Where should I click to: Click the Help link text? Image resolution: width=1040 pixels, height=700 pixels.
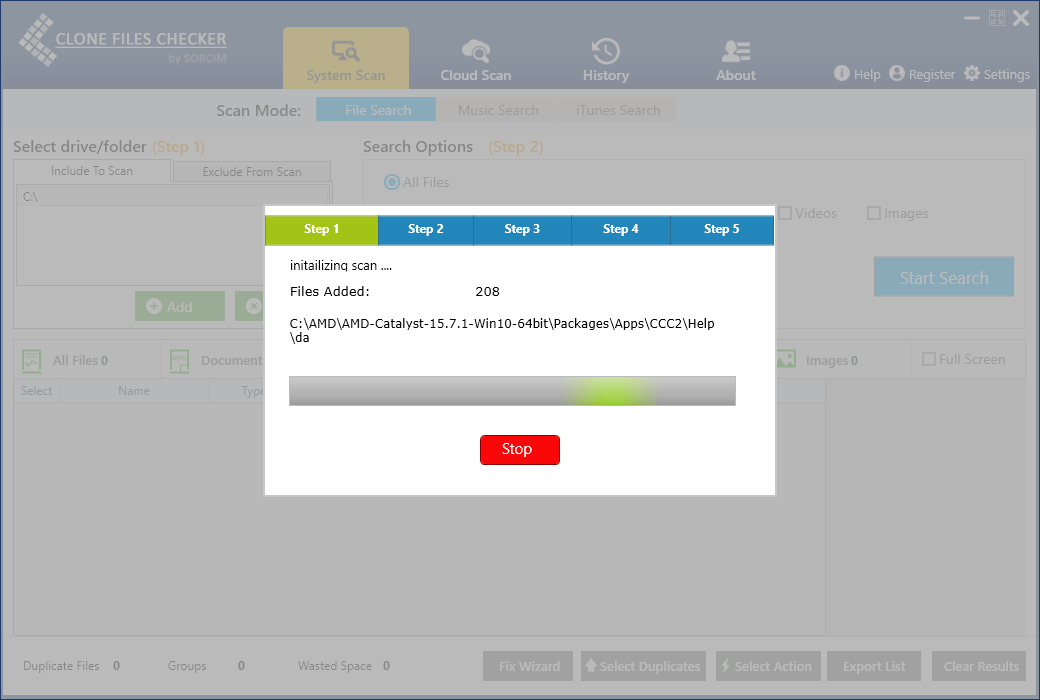[x=867, y=74]
